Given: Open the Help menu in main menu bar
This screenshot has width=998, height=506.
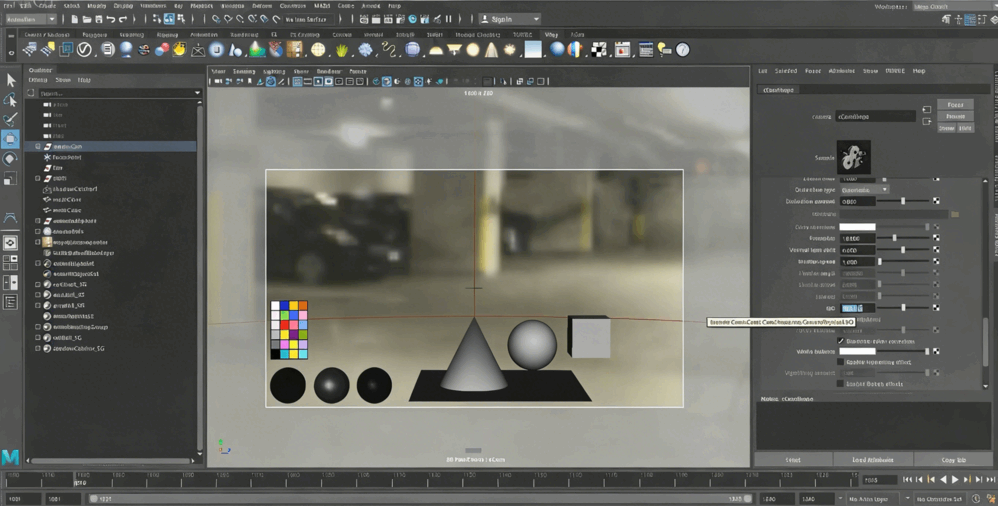Looking at the screenshot, I should click(x=394, y=6).
